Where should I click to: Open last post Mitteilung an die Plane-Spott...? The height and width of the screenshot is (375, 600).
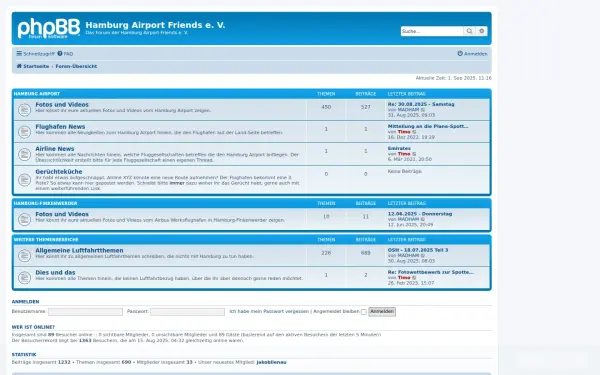coord(428,126)
